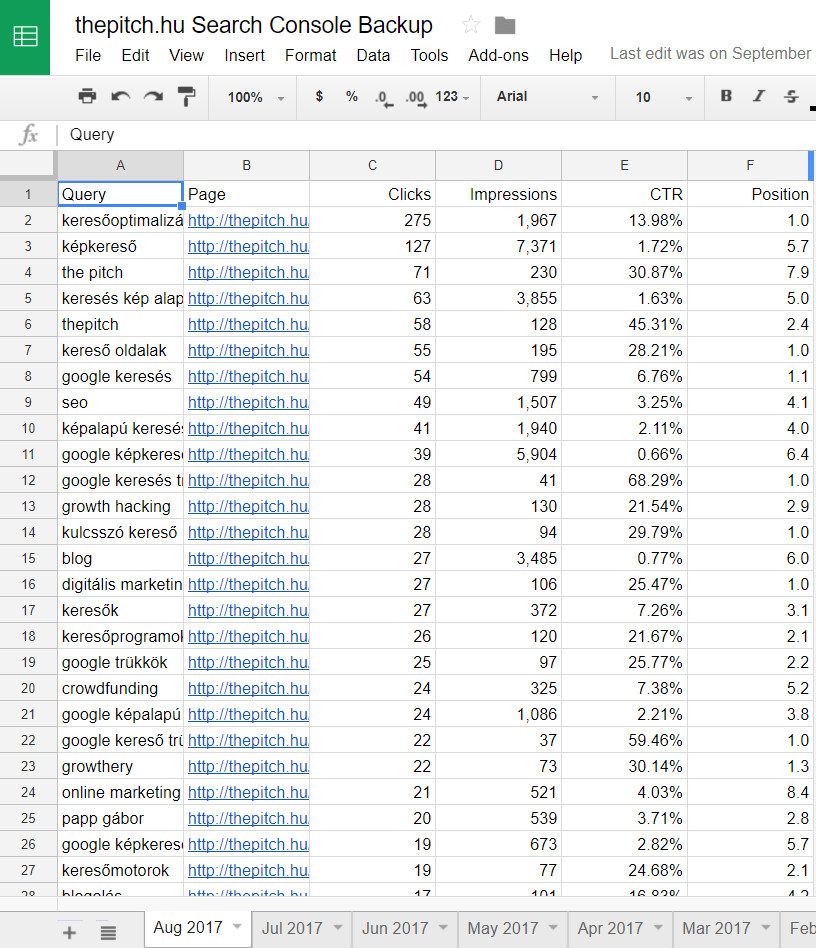
Task: Format as currency with dollar icon
Action: pyautogui.click(x=319, y=96)
